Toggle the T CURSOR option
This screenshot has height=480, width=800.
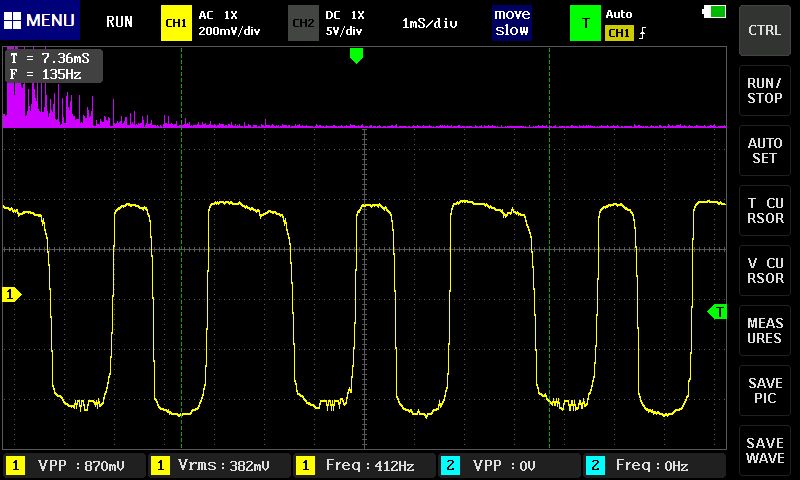[x=765, y=210]
